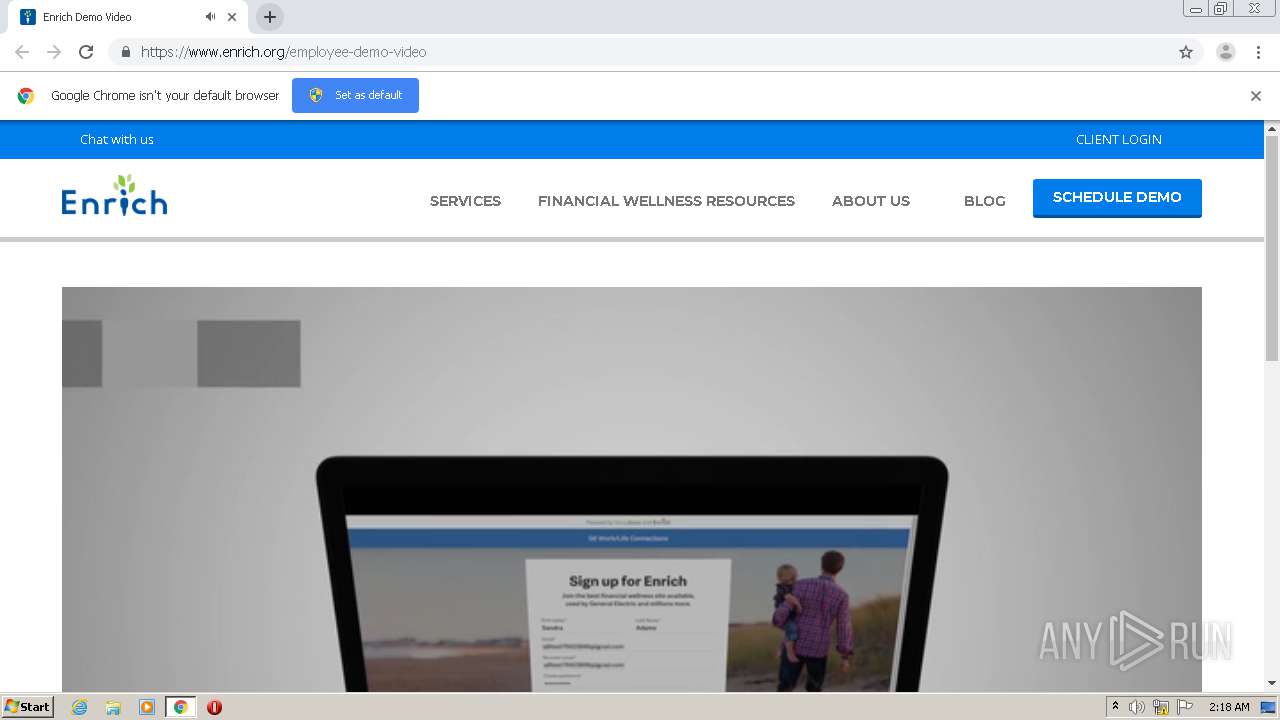The image size is (1280, 720).
Task: Open the SERVICES menu
Action: tap(465, 201)
